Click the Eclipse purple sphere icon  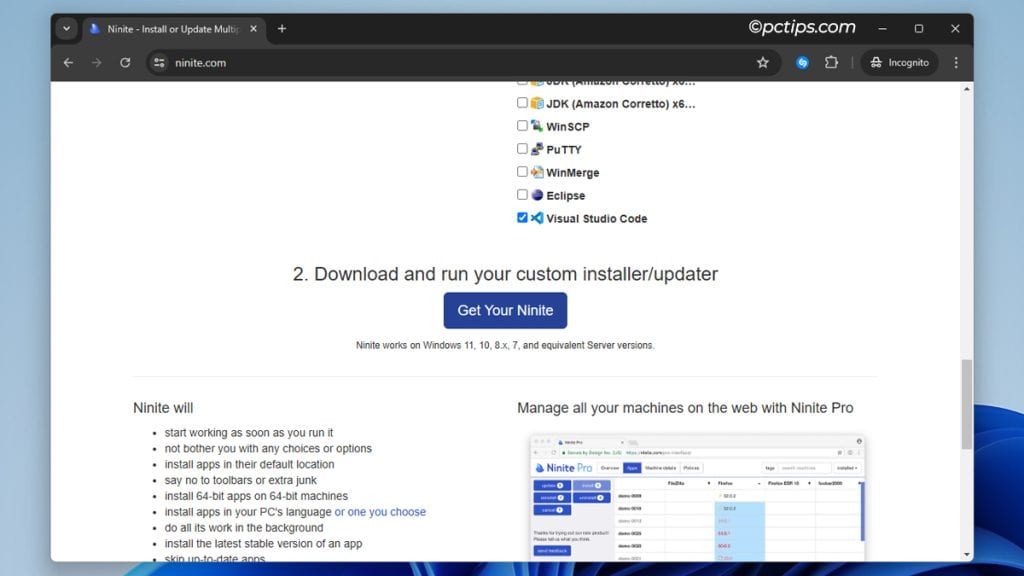click(x=535, y=195)
